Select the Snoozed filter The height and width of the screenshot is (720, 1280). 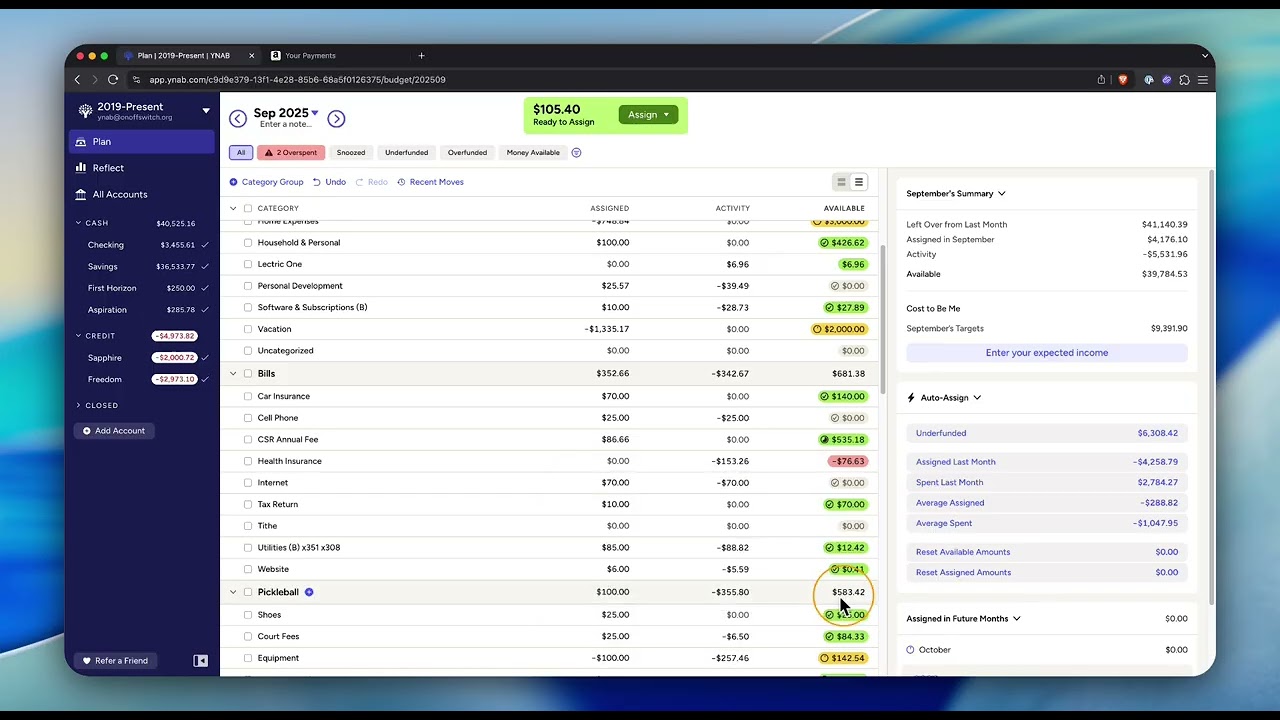click(x=351, y=153)
